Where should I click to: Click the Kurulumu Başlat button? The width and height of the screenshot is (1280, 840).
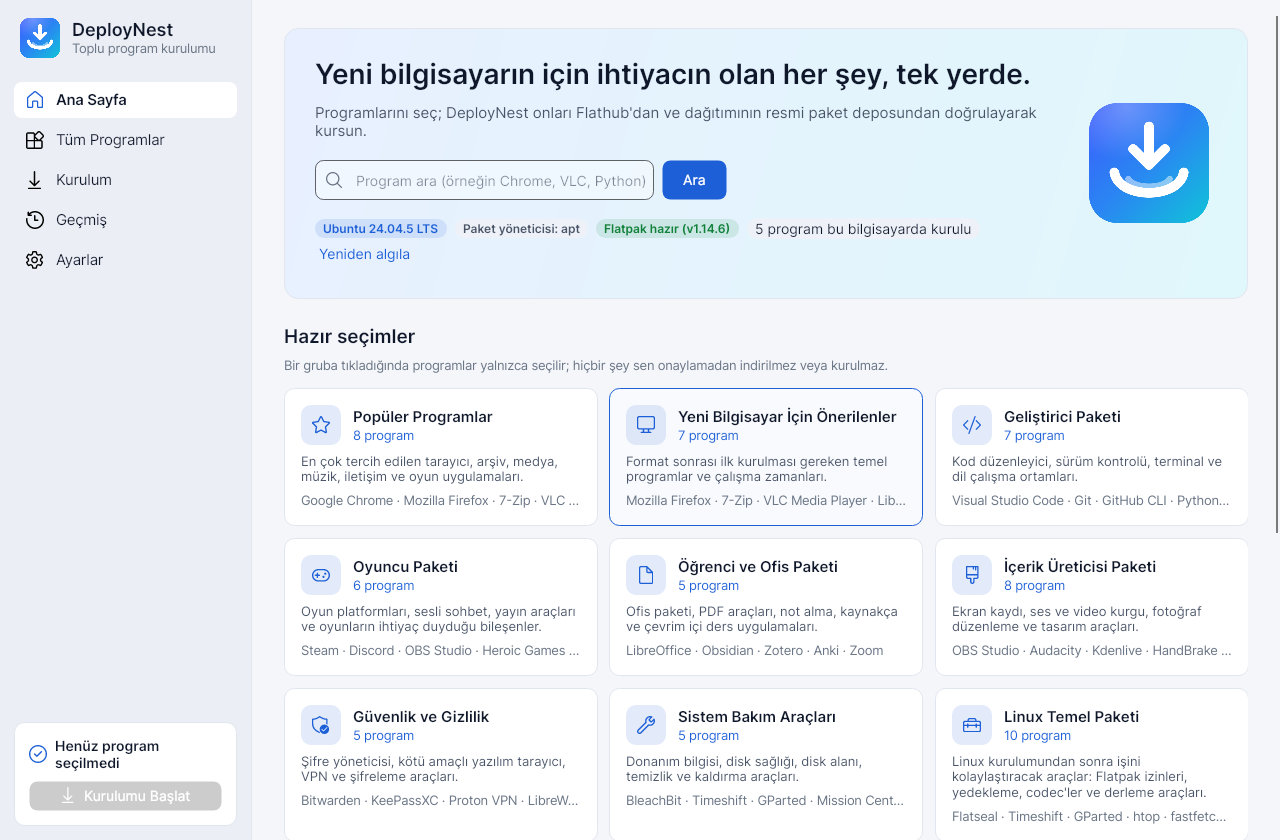125,796
